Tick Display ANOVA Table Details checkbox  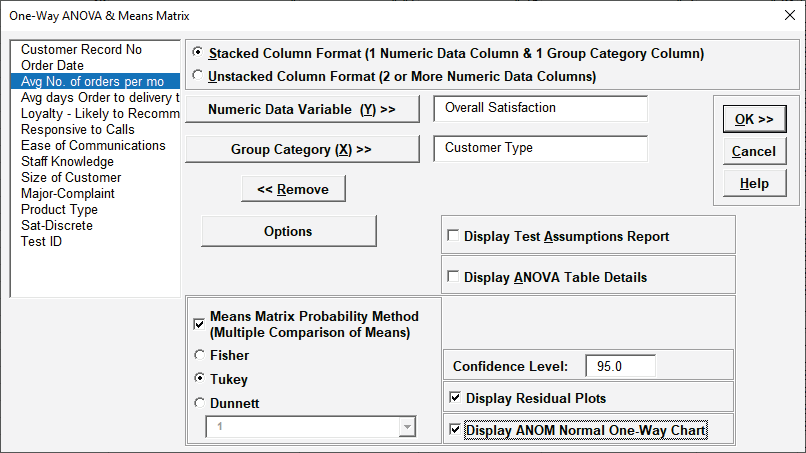tap(454, 277)
